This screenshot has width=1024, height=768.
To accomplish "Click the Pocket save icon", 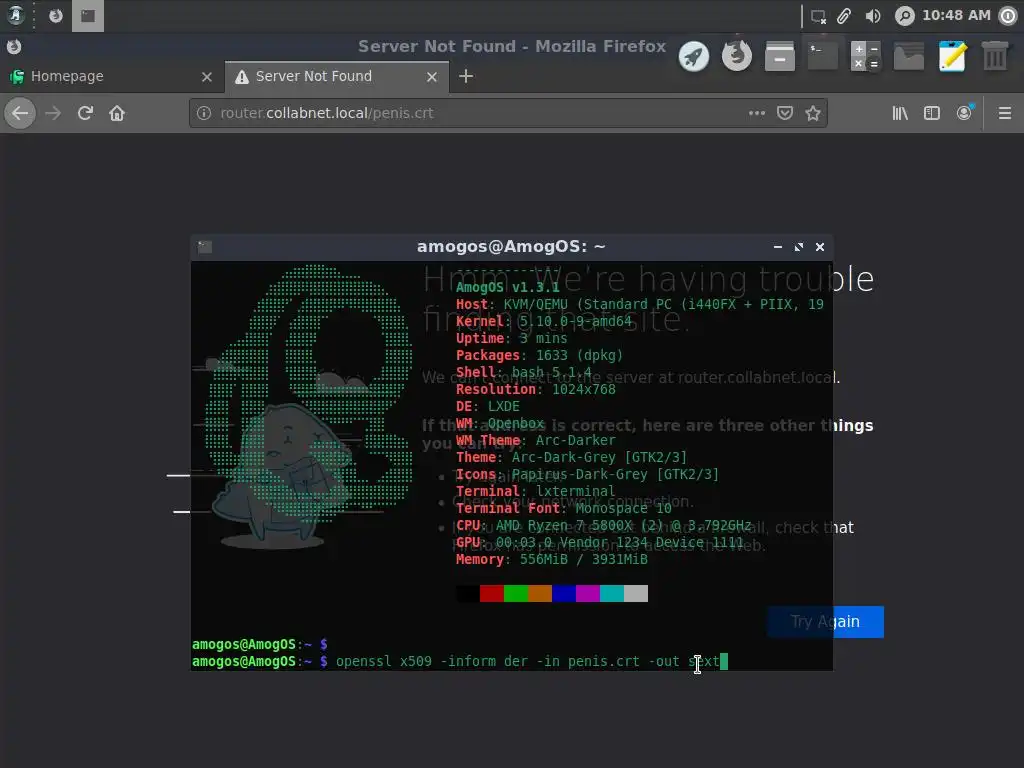I will click(785, 113).
